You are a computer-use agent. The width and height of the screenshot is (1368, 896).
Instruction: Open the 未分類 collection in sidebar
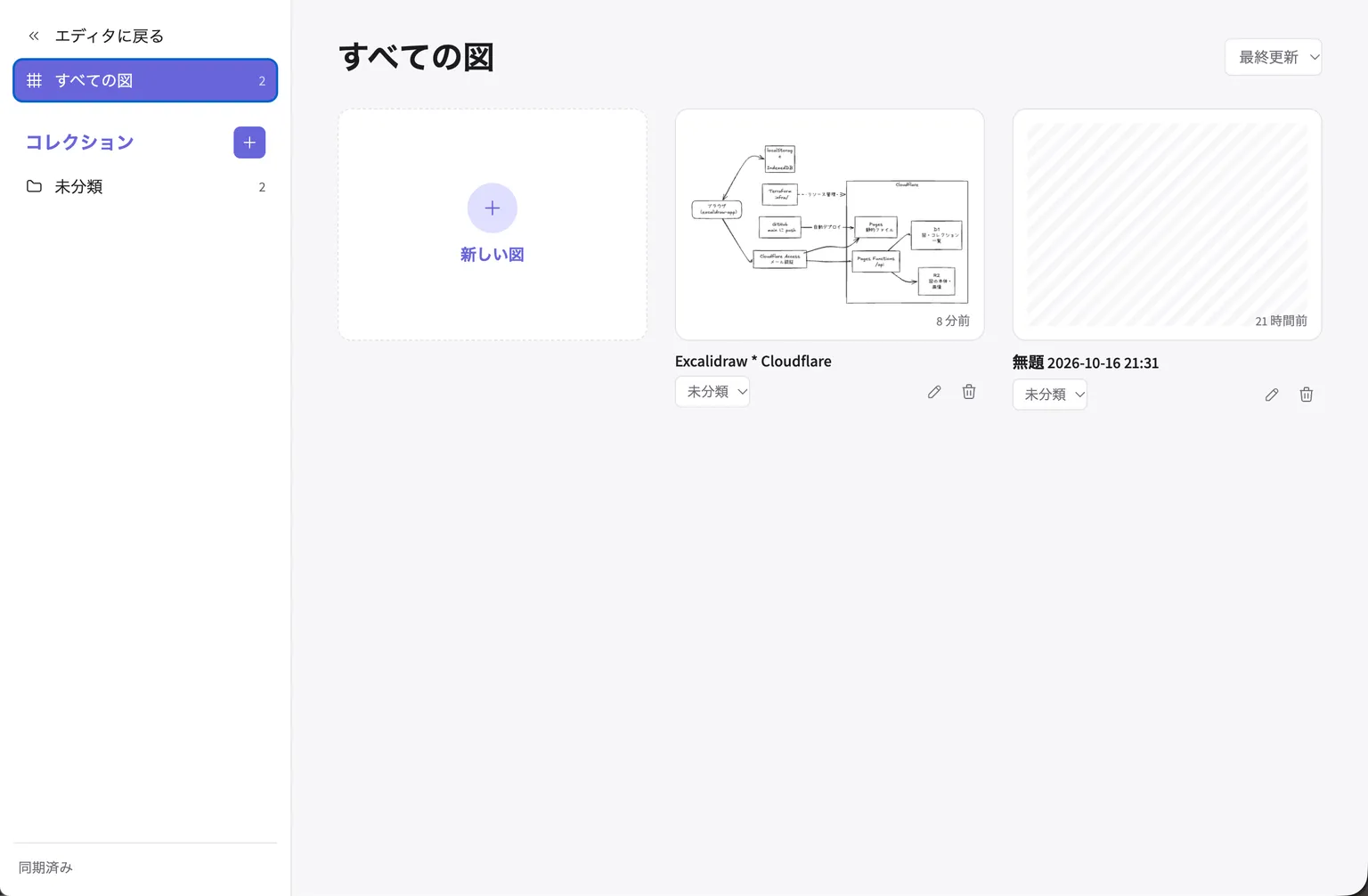[145, 186]
